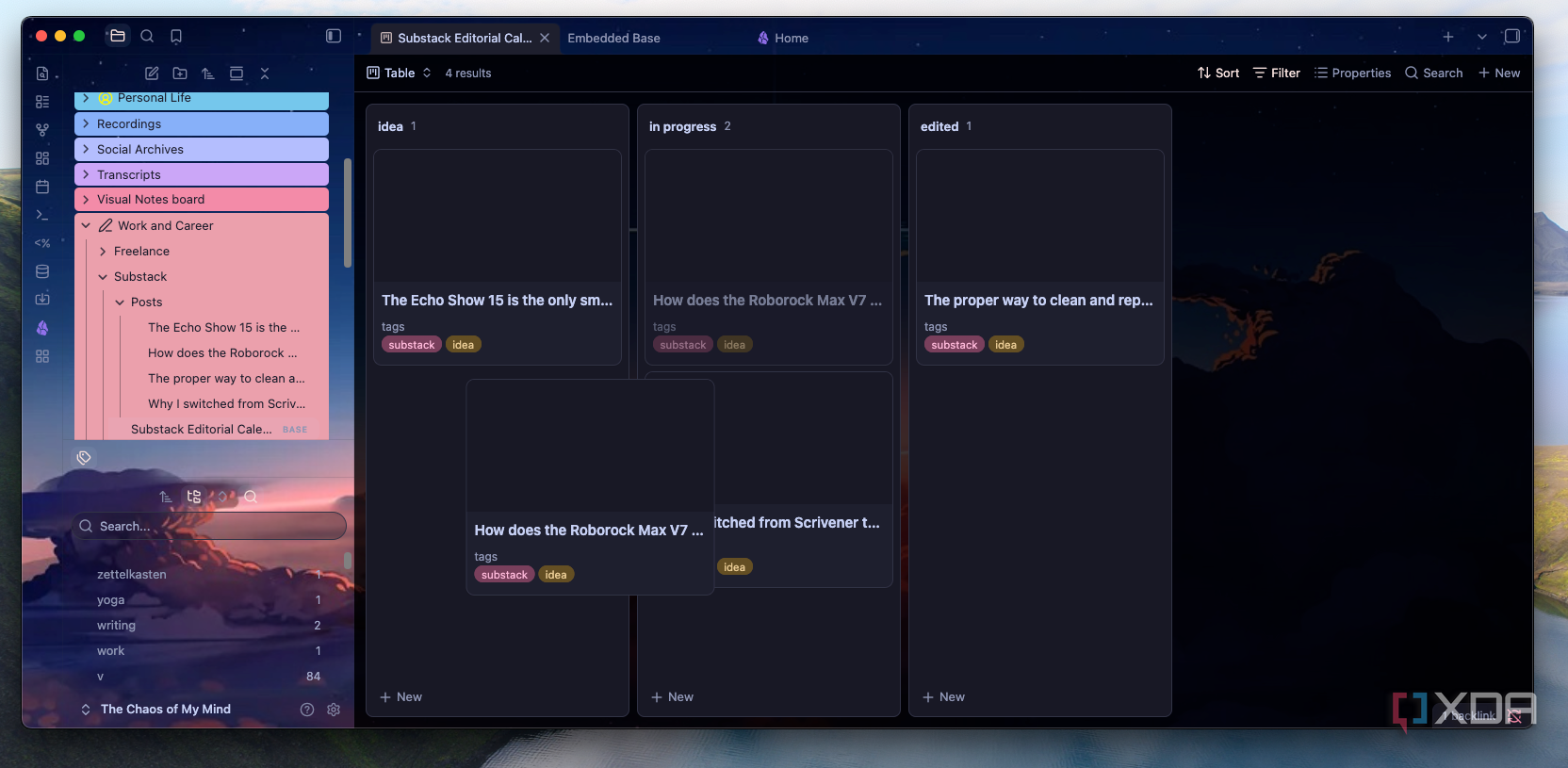Screen dimensions: 1568x768
Task: Open command palette terminal icon in ribbon
Action: click(x=42, y=215)
